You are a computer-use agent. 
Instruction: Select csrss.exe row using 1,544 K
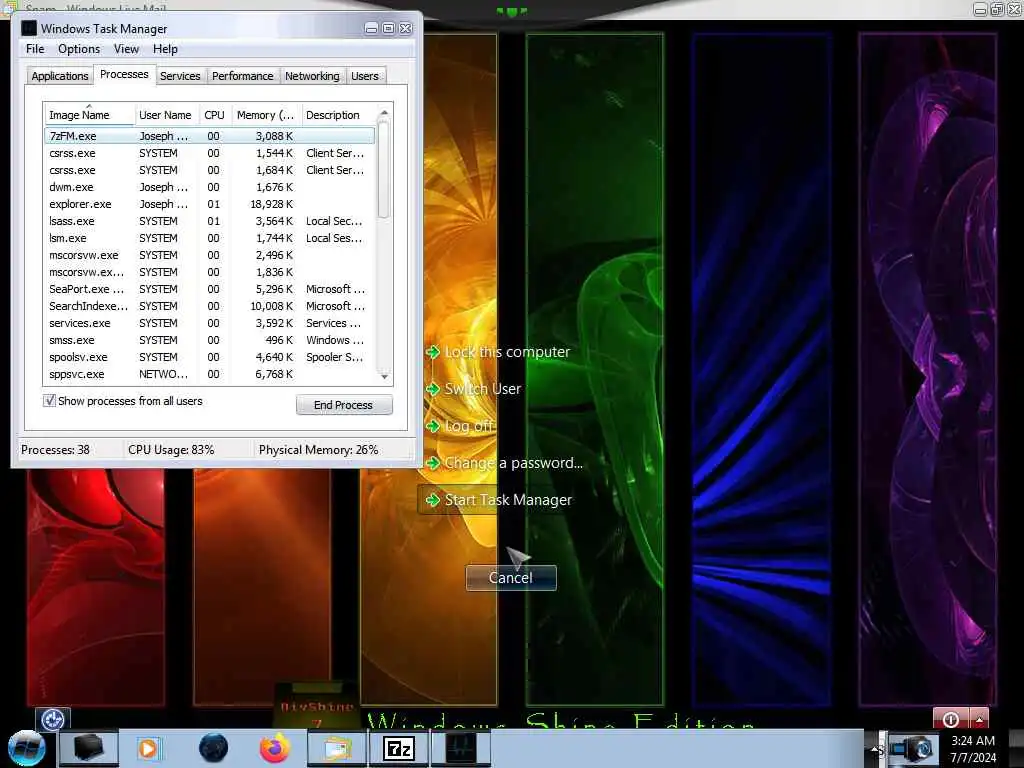pyautogui.click(x=210, y=153)
